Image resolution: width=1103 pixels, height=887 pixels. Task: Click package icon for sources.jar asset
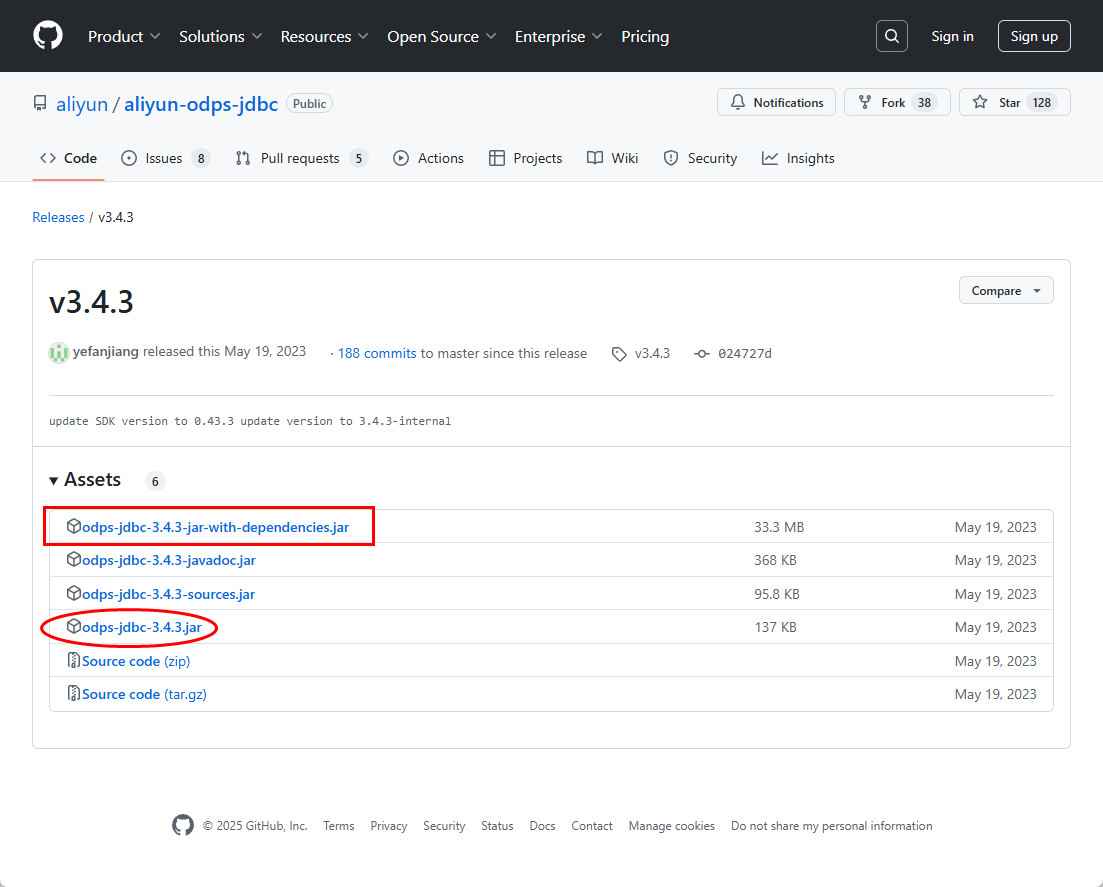73,593
